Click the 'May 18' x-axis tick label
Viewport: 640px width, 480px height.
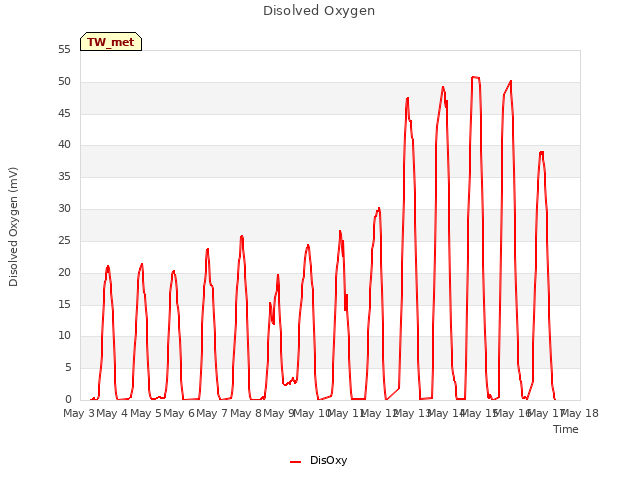(x=580, y=413)
